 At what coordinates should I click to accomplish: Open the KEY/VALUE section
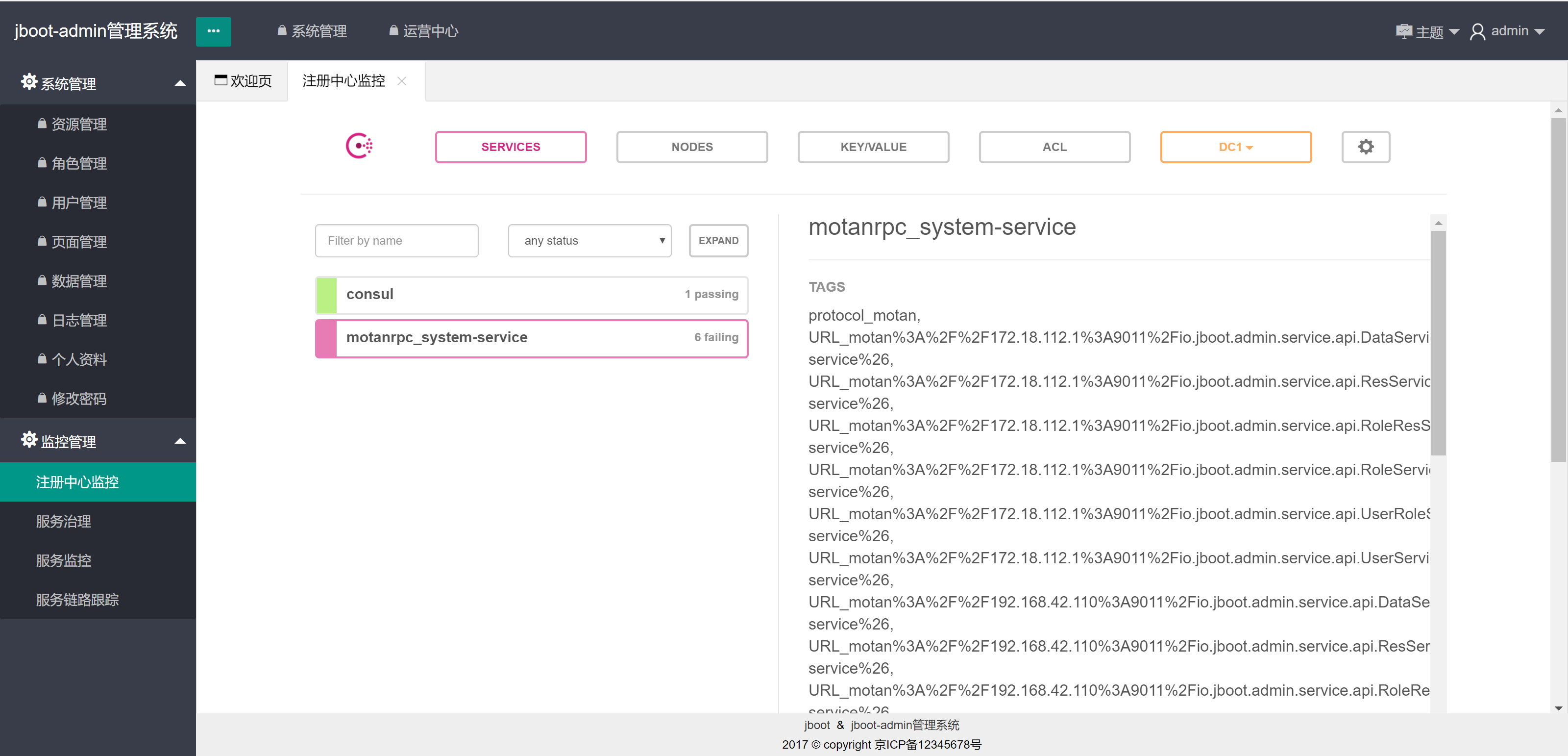coord(873,147)
